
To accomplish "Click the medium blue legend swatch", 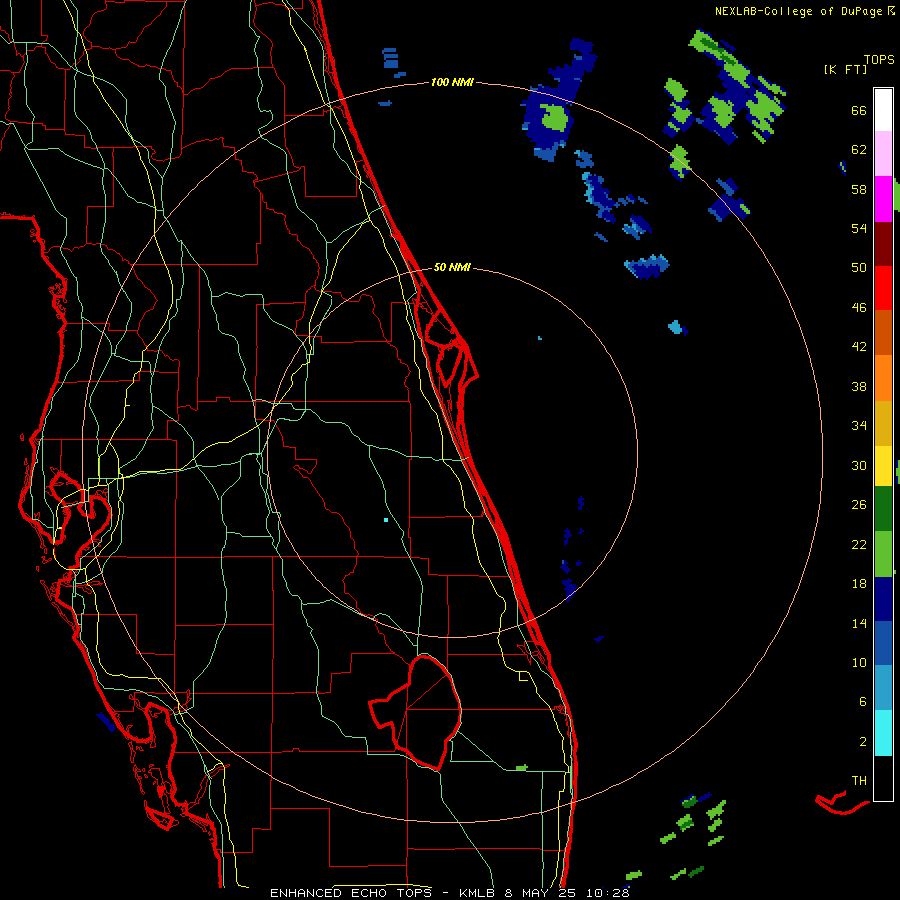I will (x=883, y=643).
